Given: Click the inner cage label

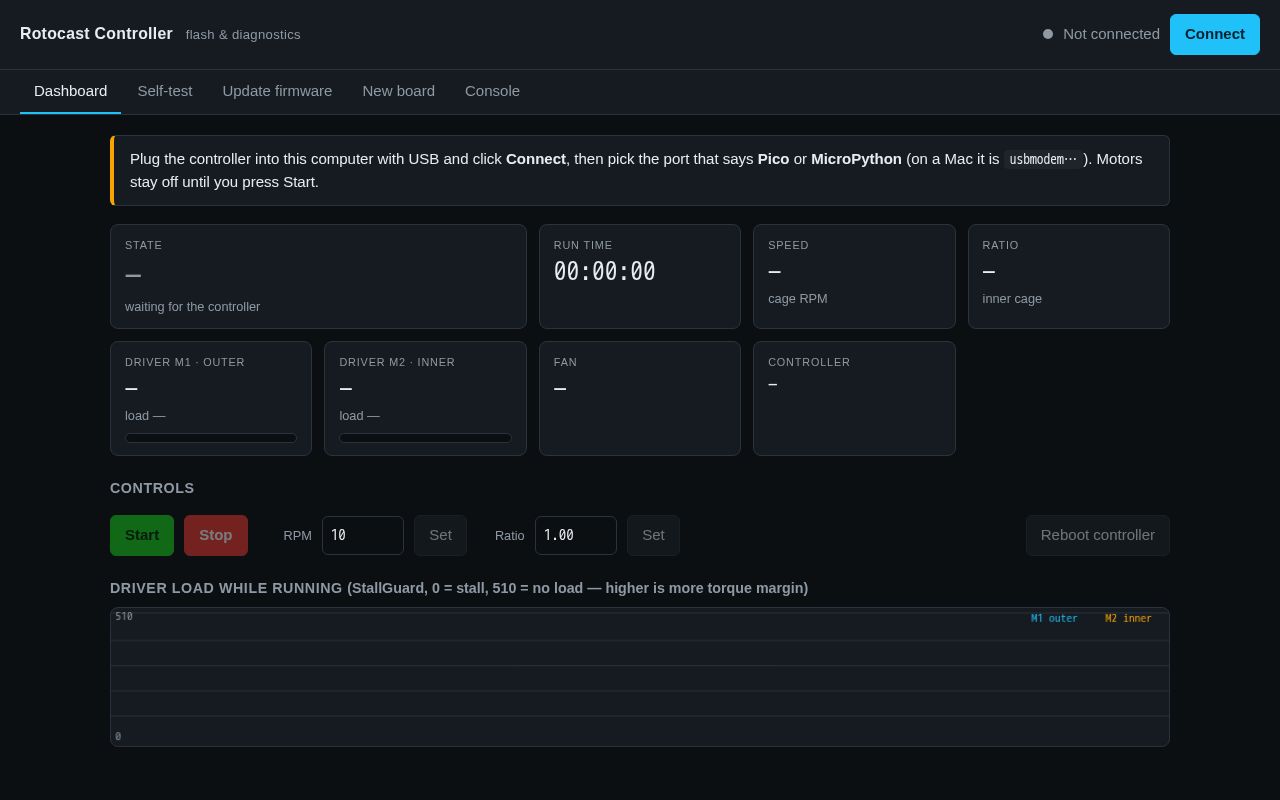Looking at the screenshot, I should click(1012, 299).
